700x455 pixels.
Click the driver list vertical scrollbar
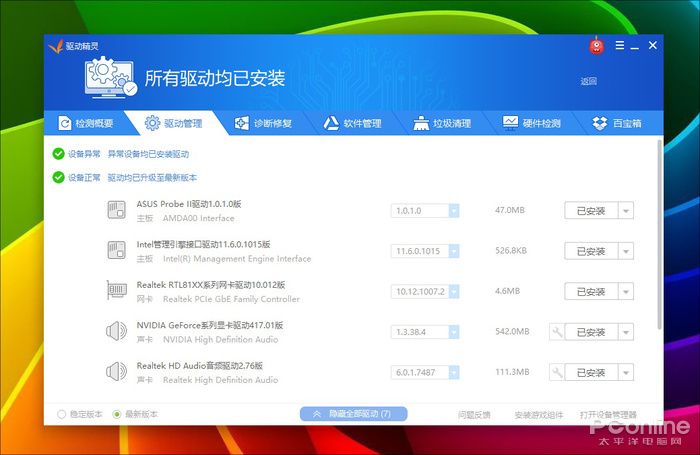pos(659,240)
